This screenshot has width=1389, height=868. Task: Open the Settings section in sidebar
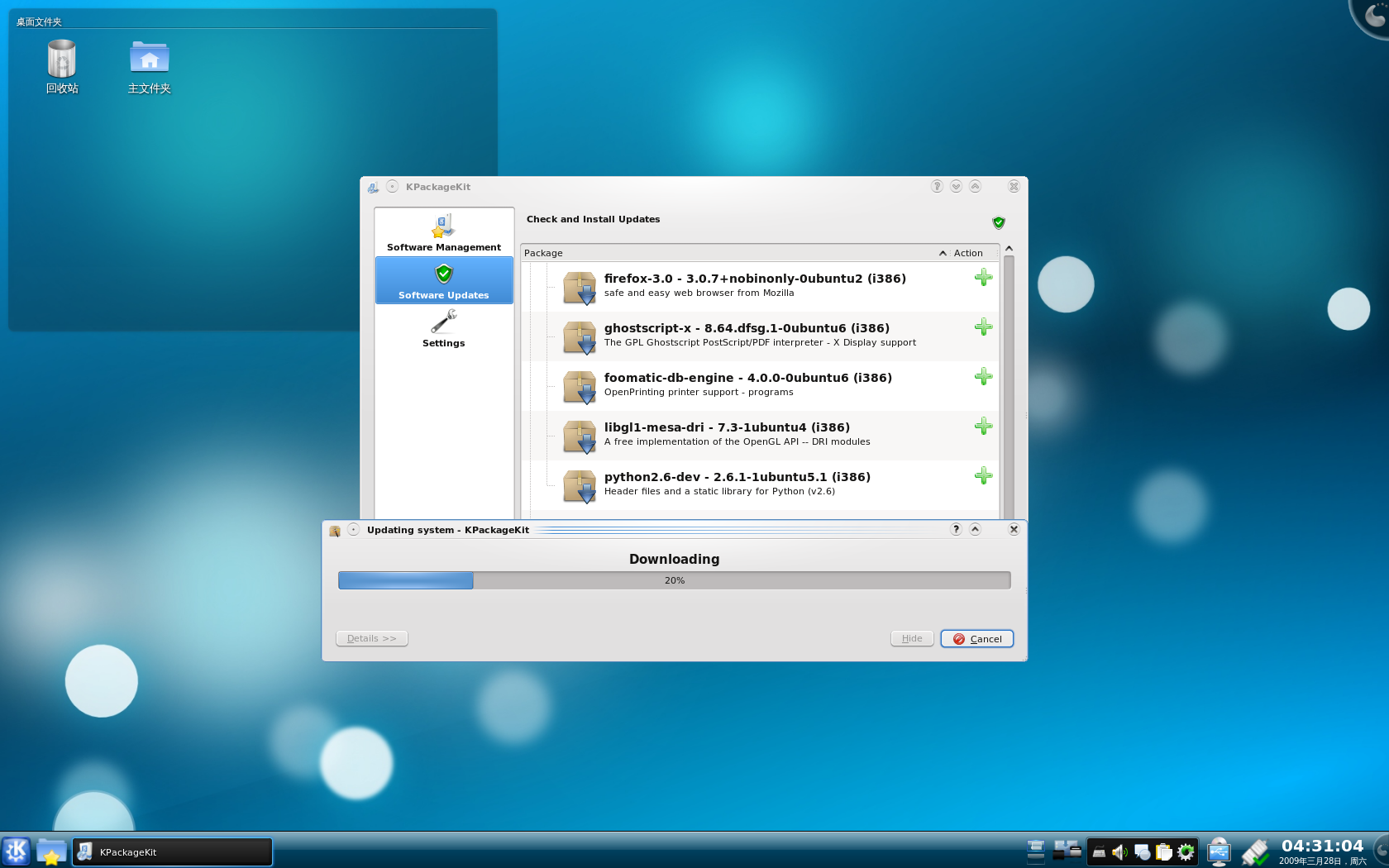click(x=444, y=328)
